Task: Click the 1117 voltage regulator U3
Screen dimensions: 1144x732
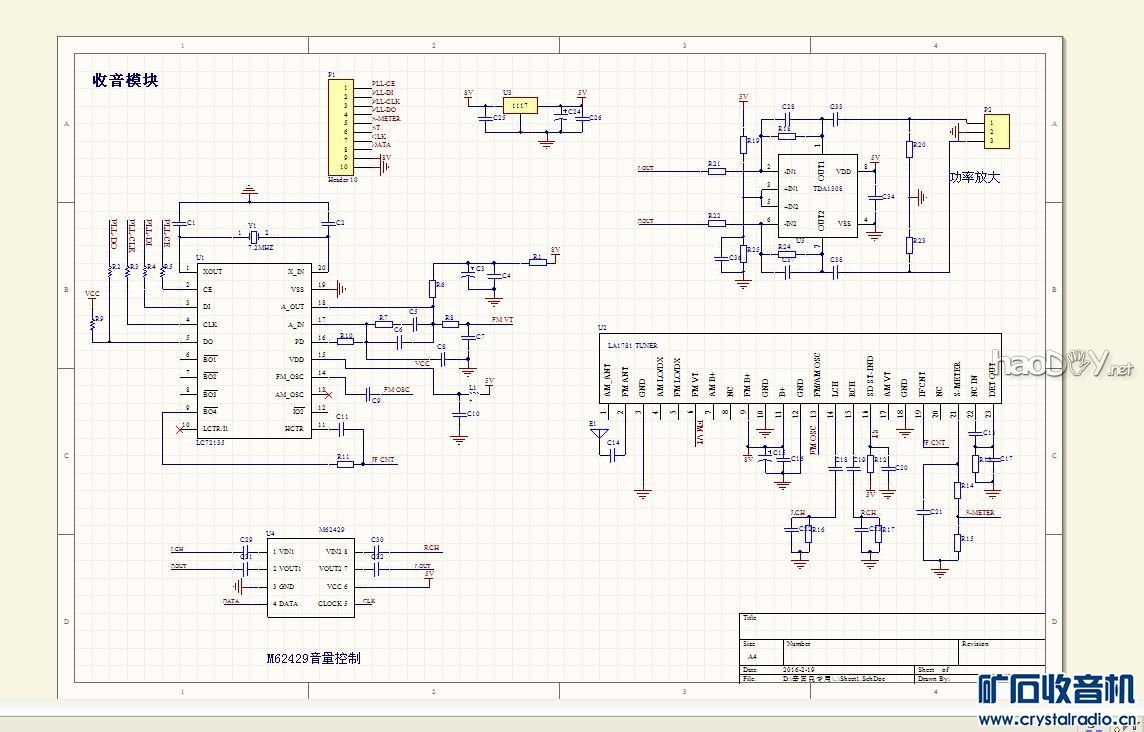Action: point(519,105)
